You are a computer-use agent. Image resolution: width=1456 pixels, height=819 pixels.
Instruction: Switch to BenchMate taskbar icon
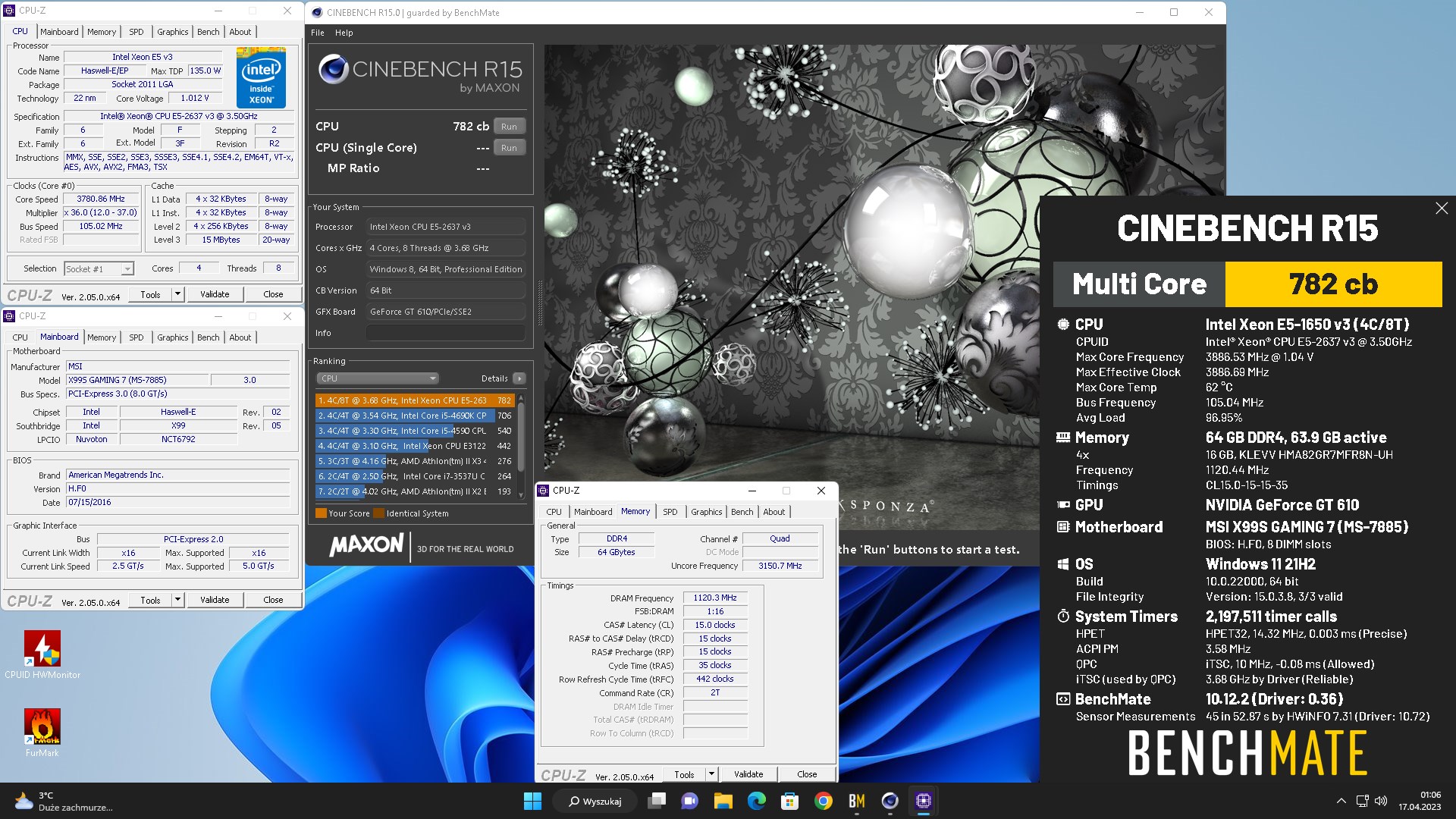click(x=856, y=801)
